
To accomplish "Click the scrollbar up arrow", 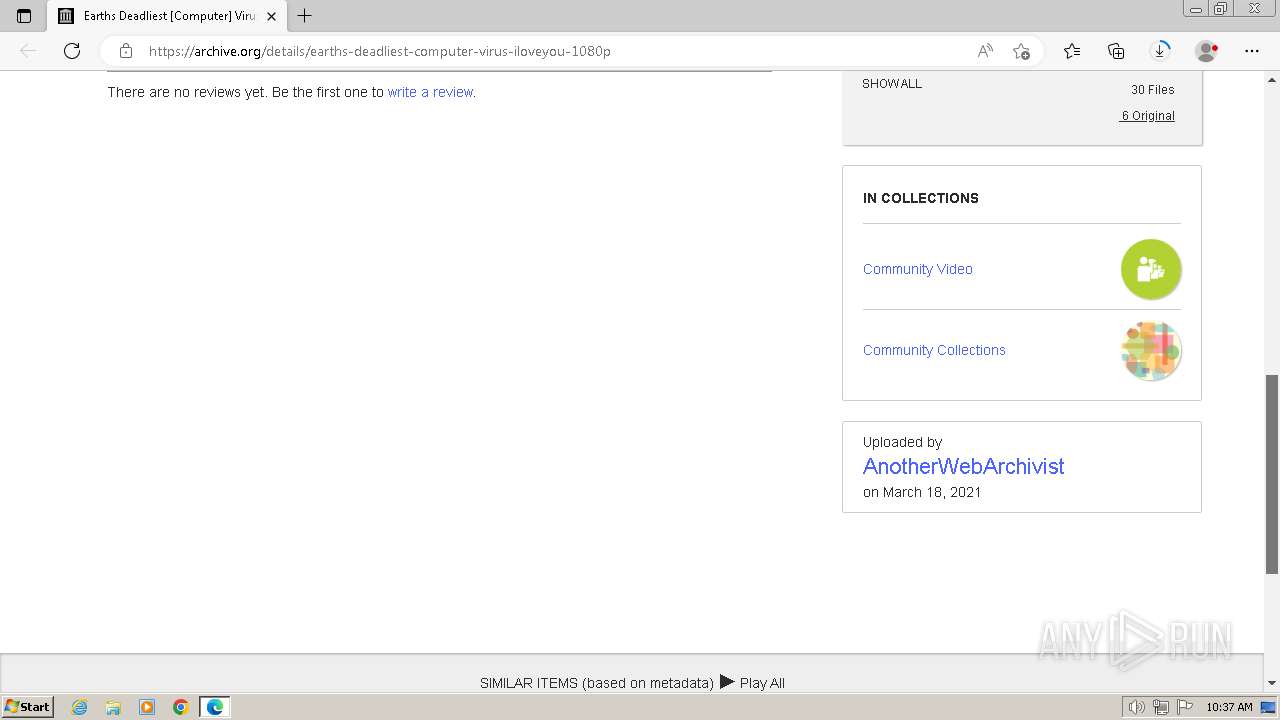I will [x=1272, y=78].
